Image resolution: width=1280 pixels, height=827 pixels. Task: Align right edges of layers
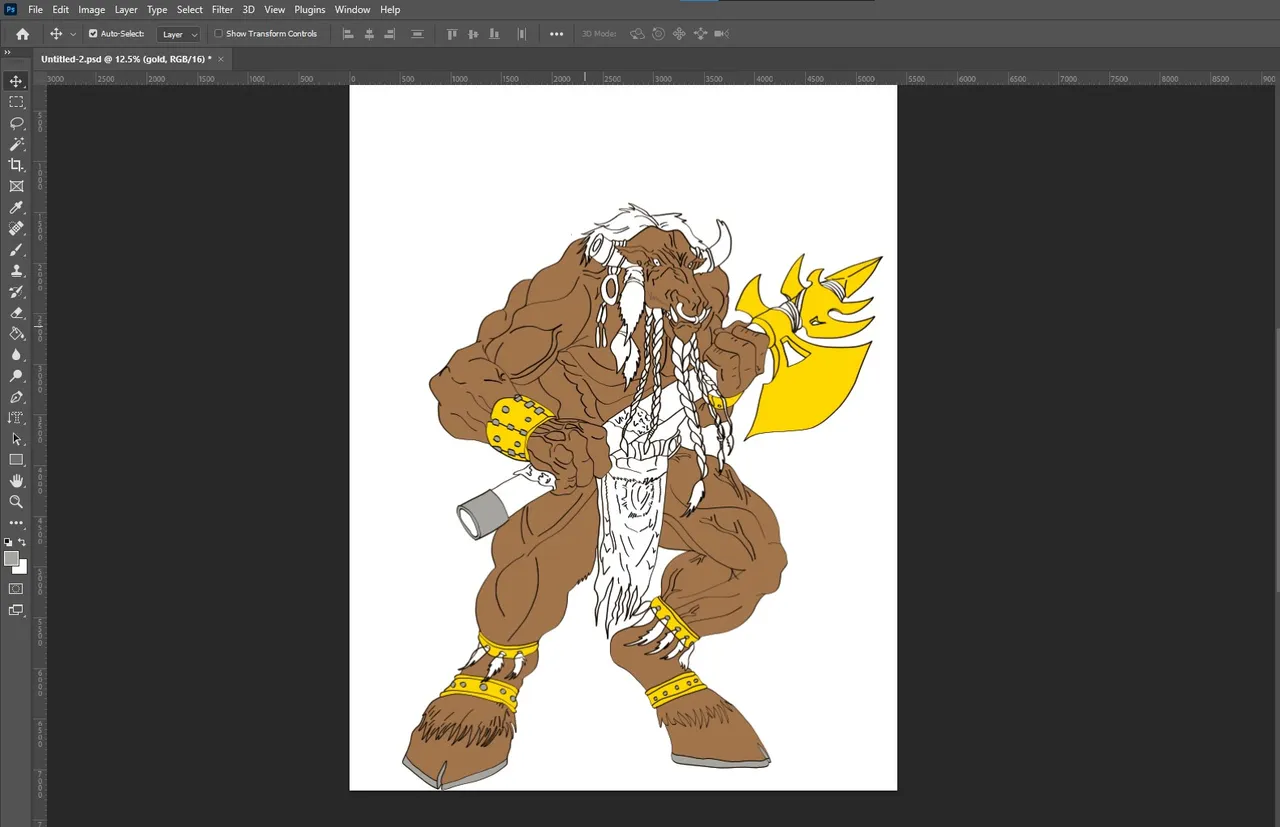(x=390, y=34)
